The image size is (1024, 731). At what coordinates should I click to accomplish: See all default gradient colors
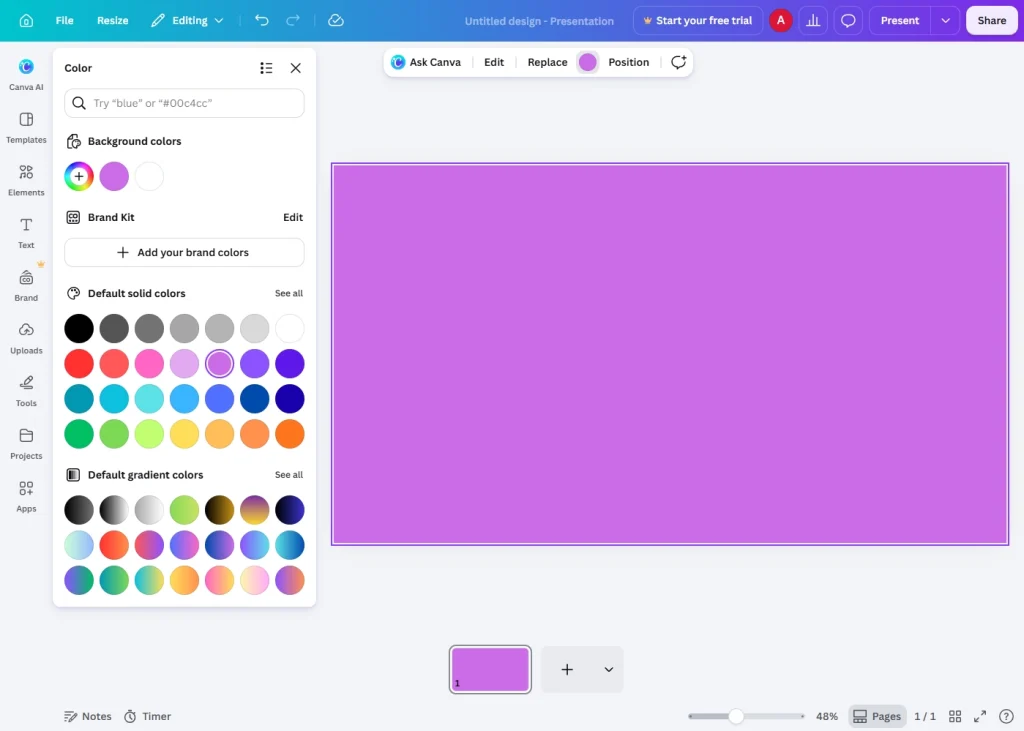289,475
